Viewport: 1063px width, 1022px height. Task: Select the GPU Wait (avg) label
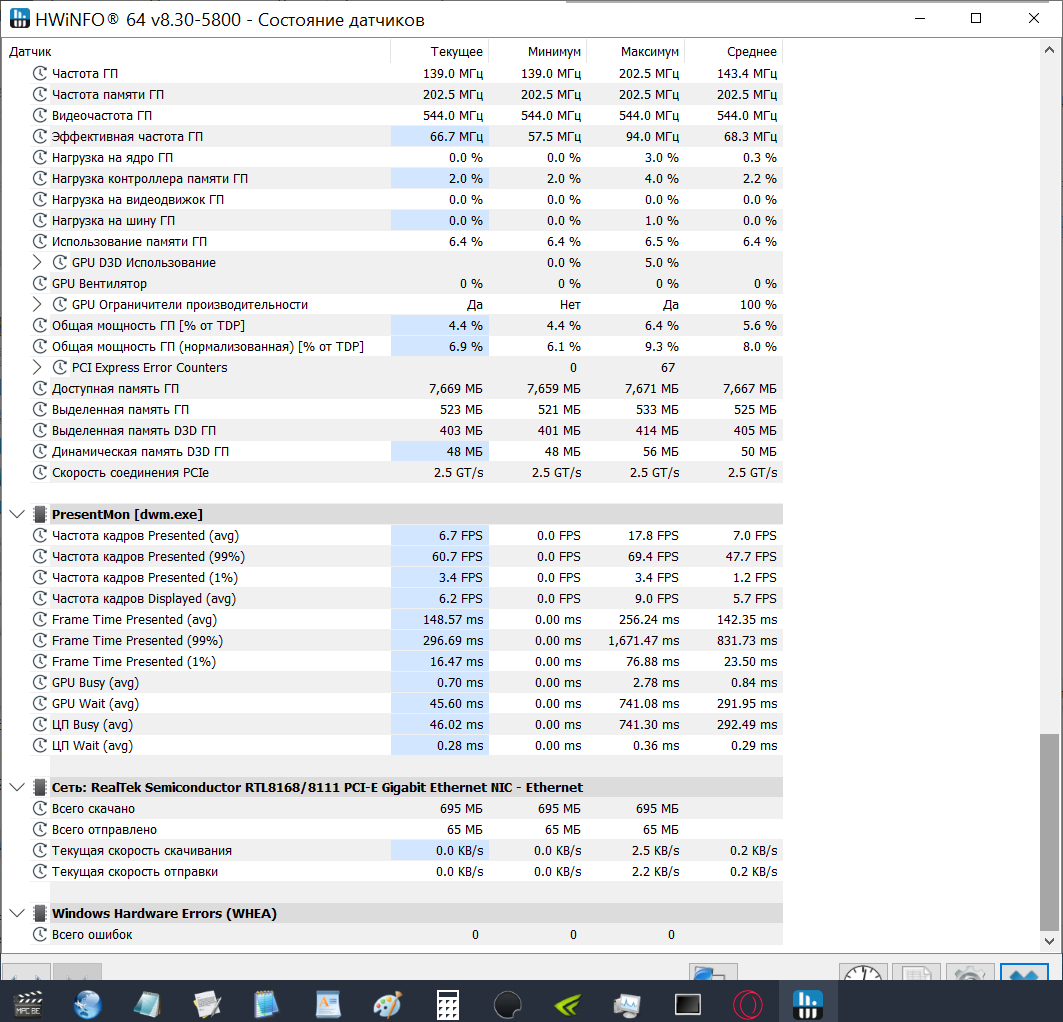(x=96, y=703)
